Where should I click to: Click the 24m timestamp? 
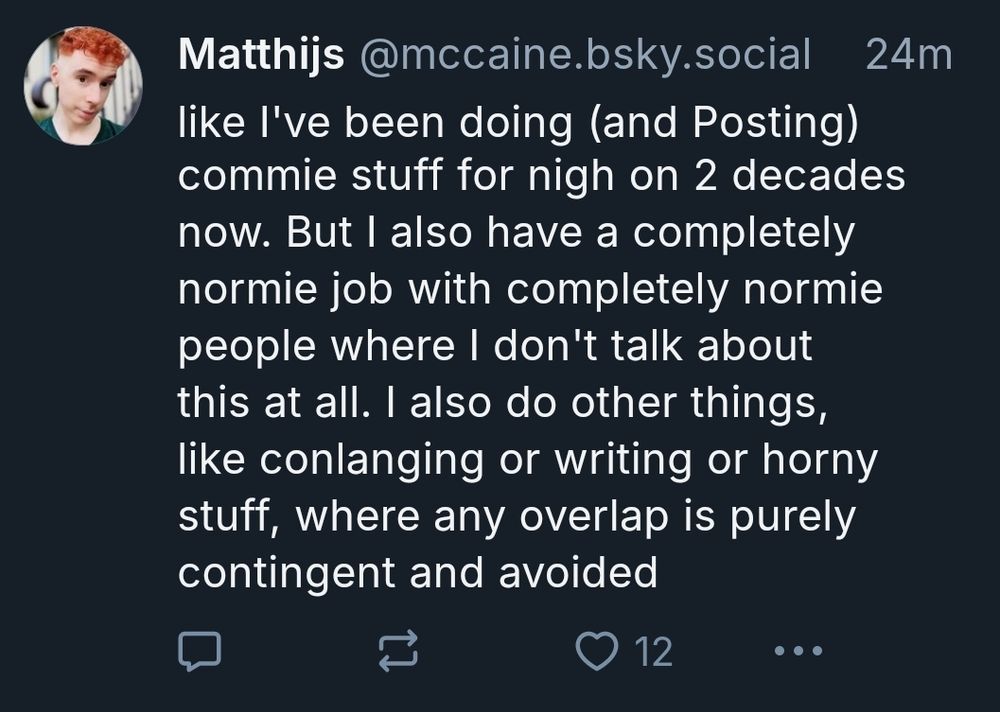(x=908, y=56)
